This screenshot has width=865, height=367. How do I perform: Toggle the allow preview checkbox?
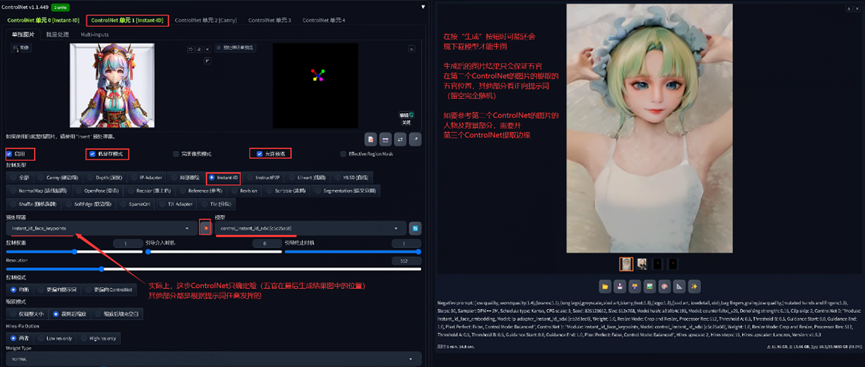(259, 154)
